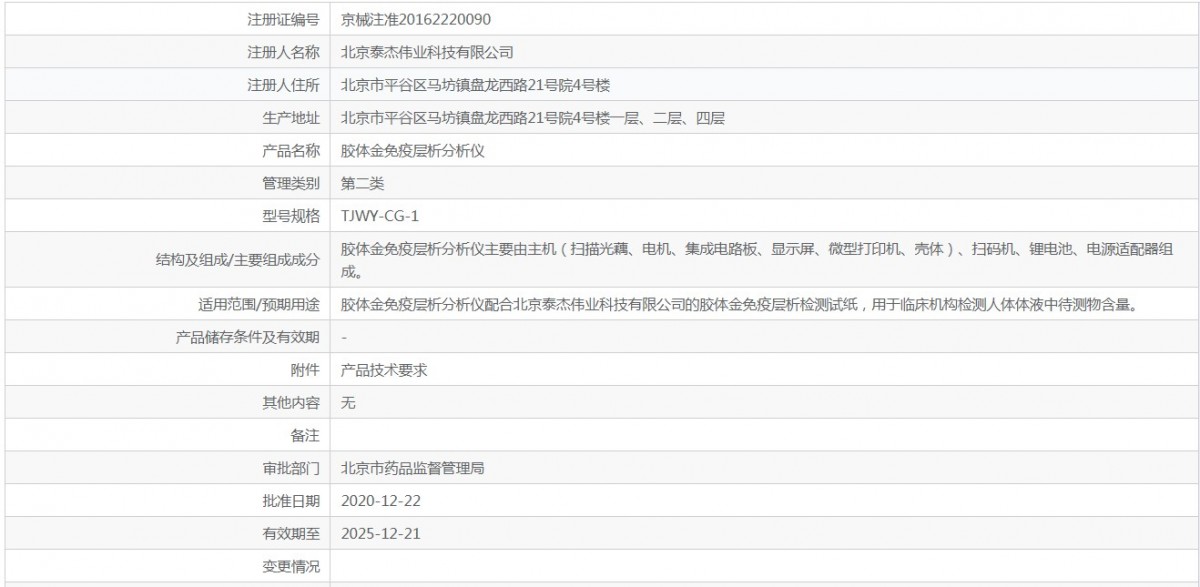Viewport: 1200px width, 587px height.
Task: Click the 批准日期 label
Action: tap(290, 500)
